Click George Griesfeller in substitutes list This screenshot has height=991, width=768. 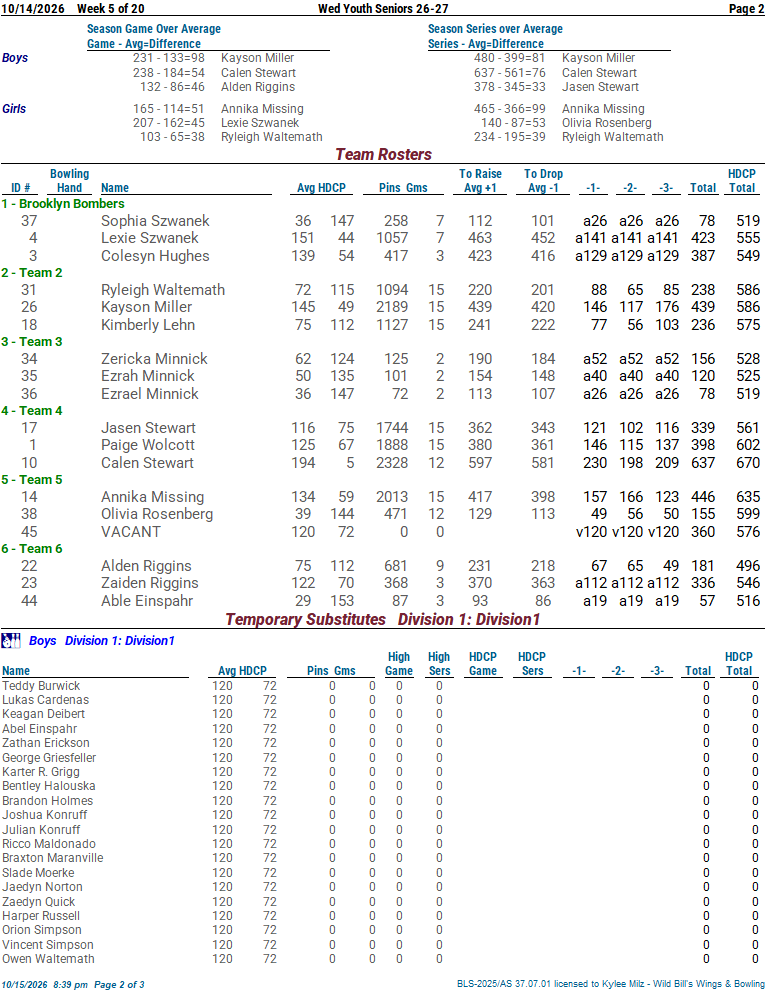coord(49,757)
